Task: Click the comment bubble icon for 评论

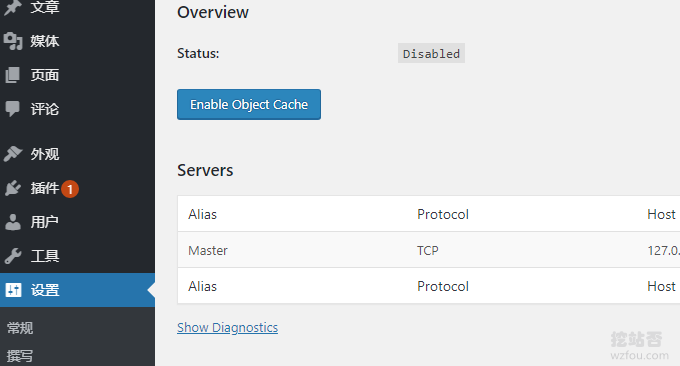Action: click(13, 109)
